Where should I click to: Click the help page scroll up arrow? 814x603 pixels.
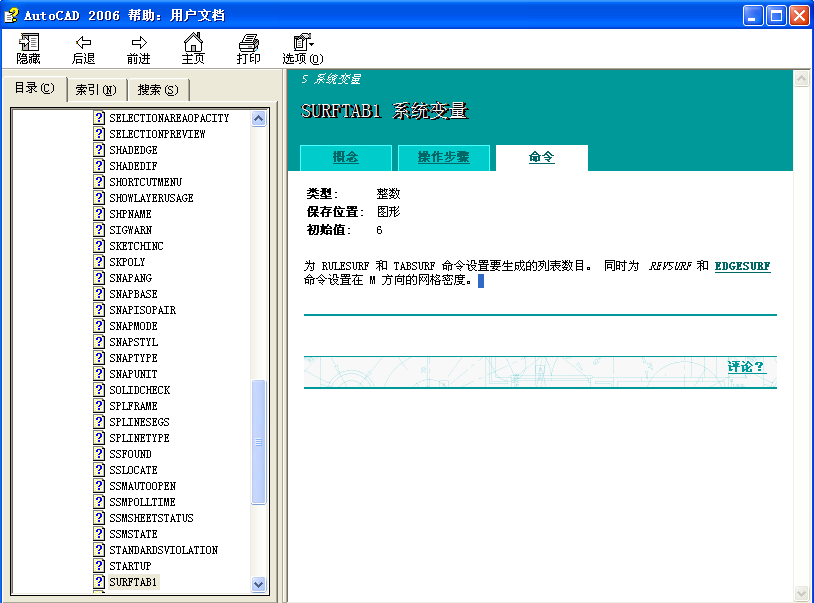(802, 78)
